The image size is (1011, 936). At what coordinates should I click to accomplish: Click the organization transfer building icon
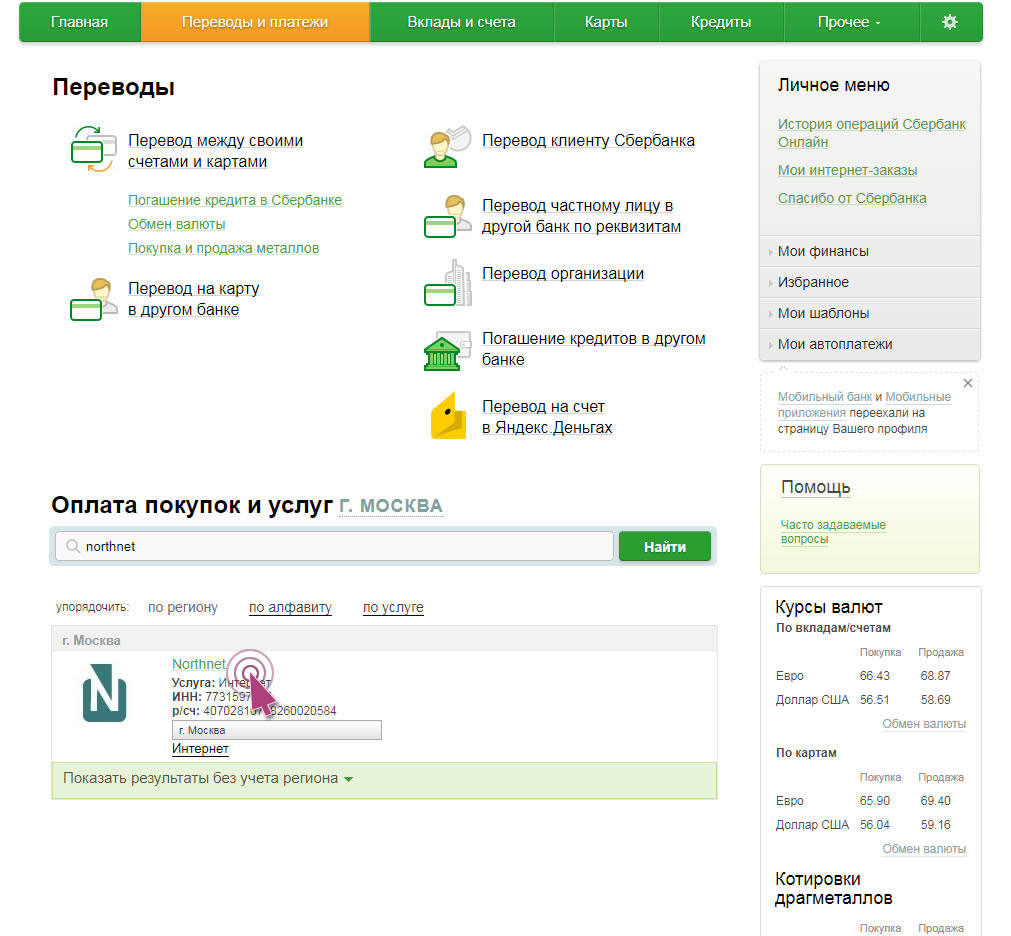tap(447, 282)
